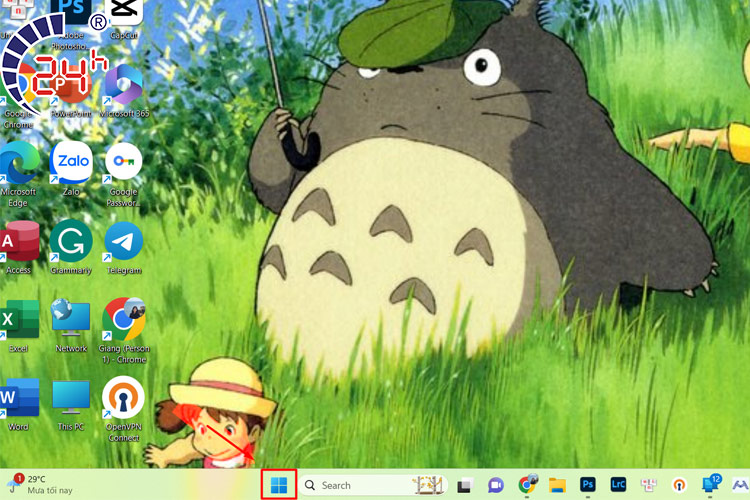This screenshot has height=500, width=750.
Task: Open the OpenVPN taskbar icon
Action: [x=679, y=485]
